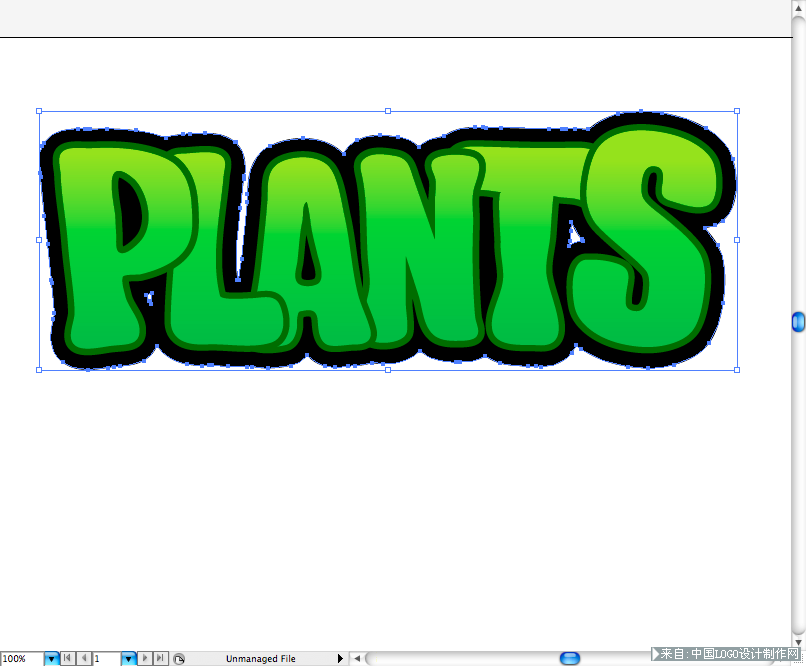This screenshot has width=806, height=666.
Task: Click the left-middle selection bounding handle
Action: (39, 240)
